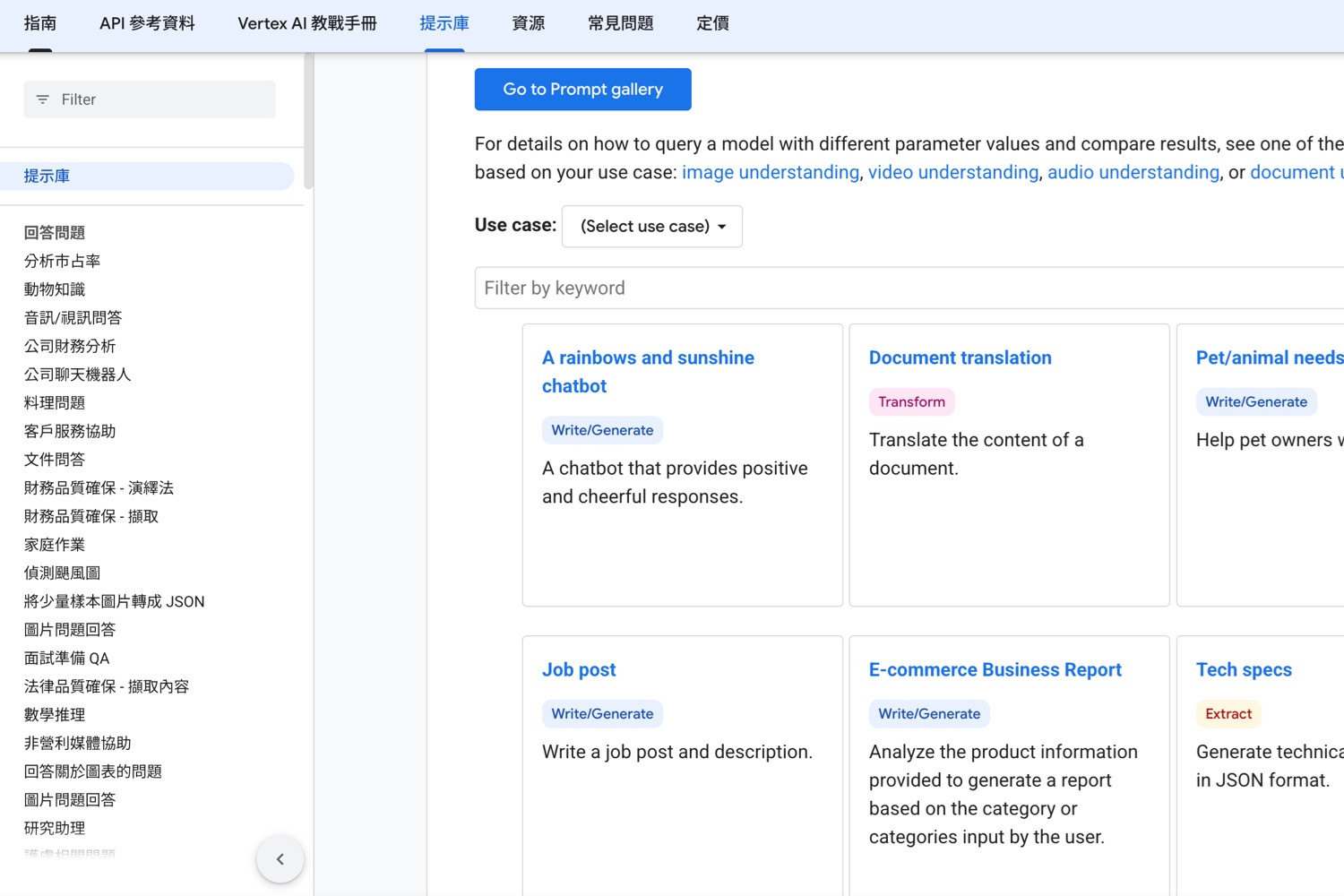Viewport: 1344px width, 896px height.
Task: Open the (Select use case) dropdown
Action: pos(651,226)
